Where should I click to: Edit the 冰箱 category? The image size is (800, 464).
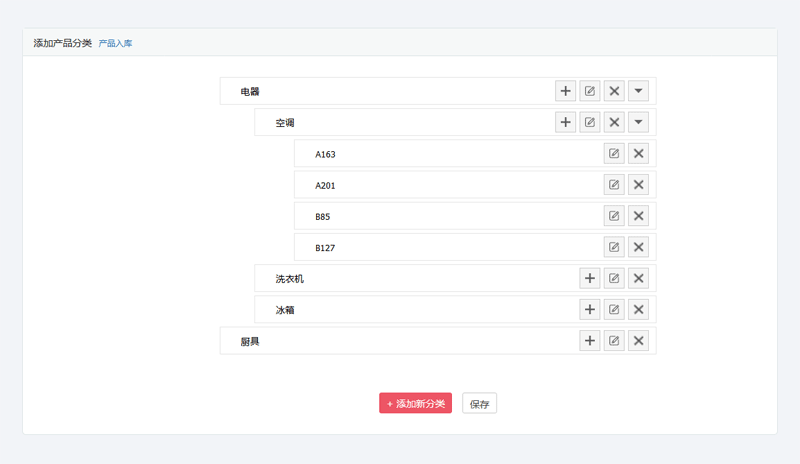[615, 310]
